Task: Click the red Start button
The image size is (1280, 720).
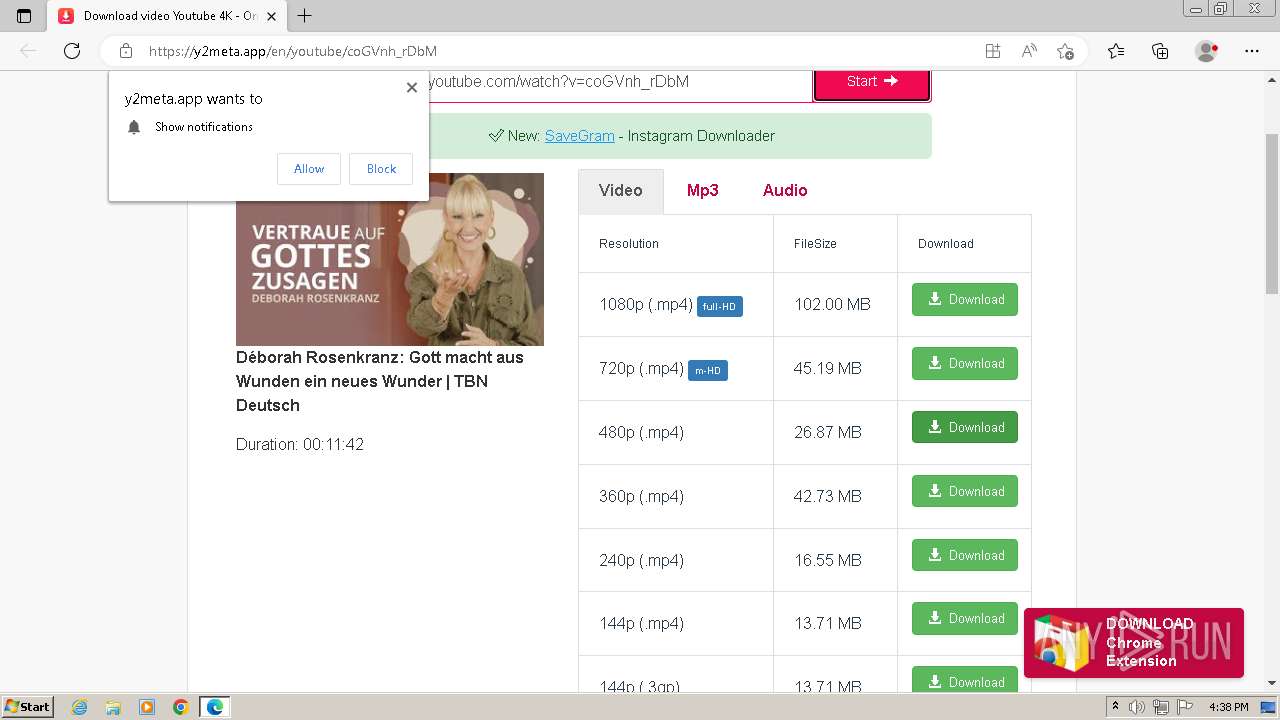Action: coord(872,82)
